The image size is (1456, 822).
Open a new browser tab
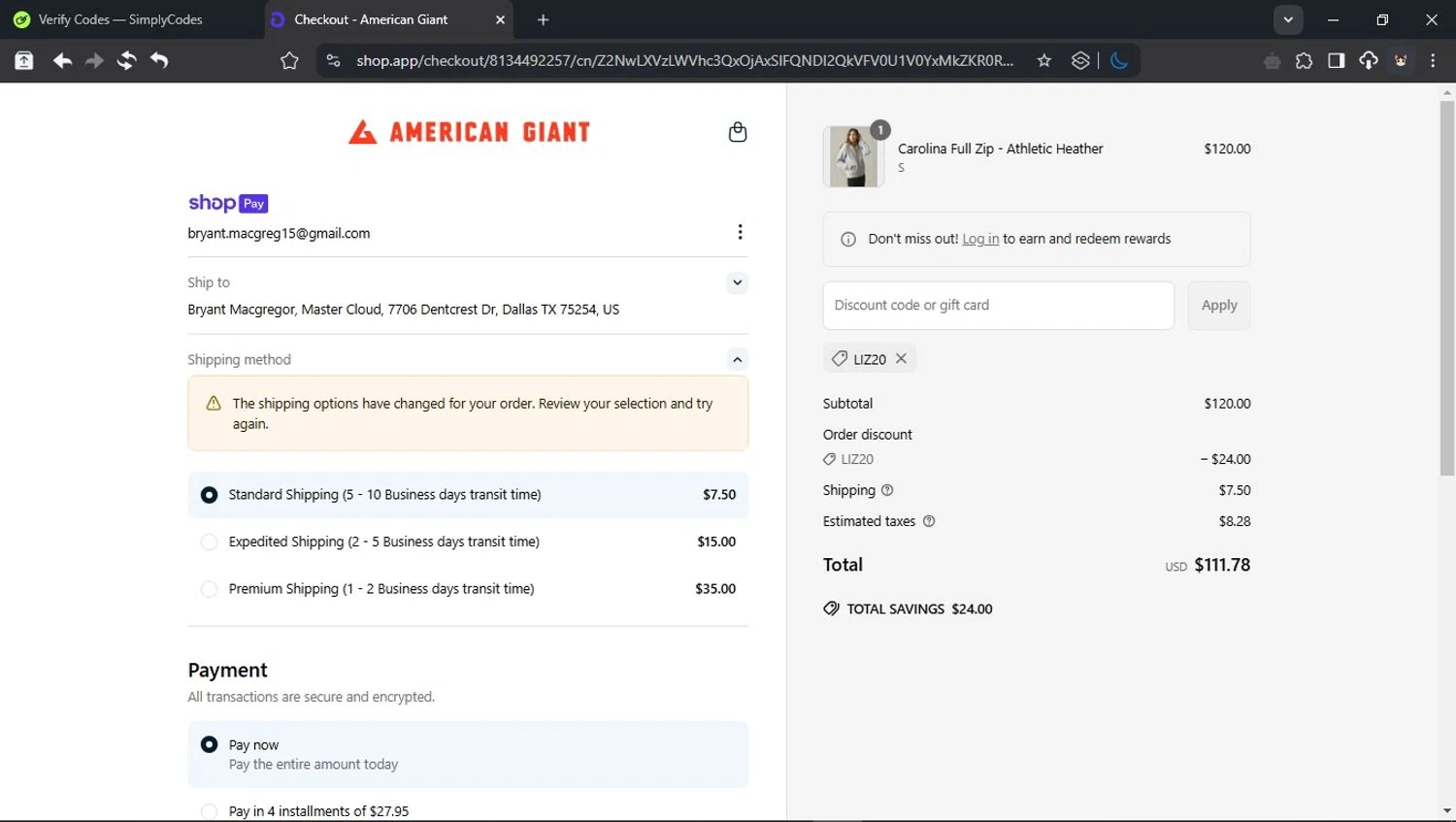coord(543,19)
